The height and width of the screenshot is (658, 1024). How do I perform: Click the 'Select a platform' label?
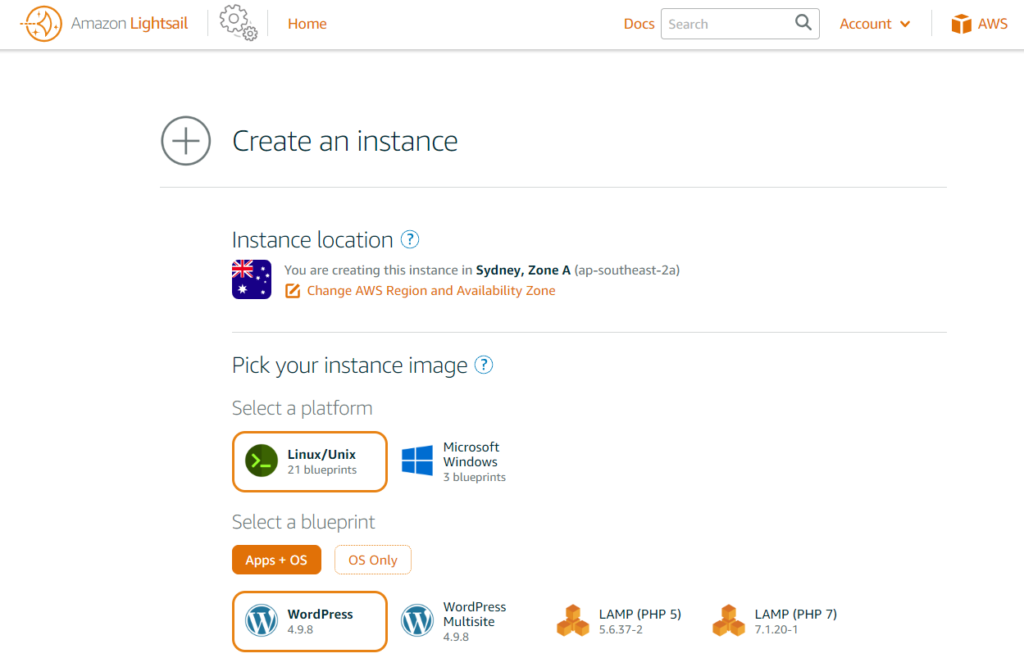point(302,408)
